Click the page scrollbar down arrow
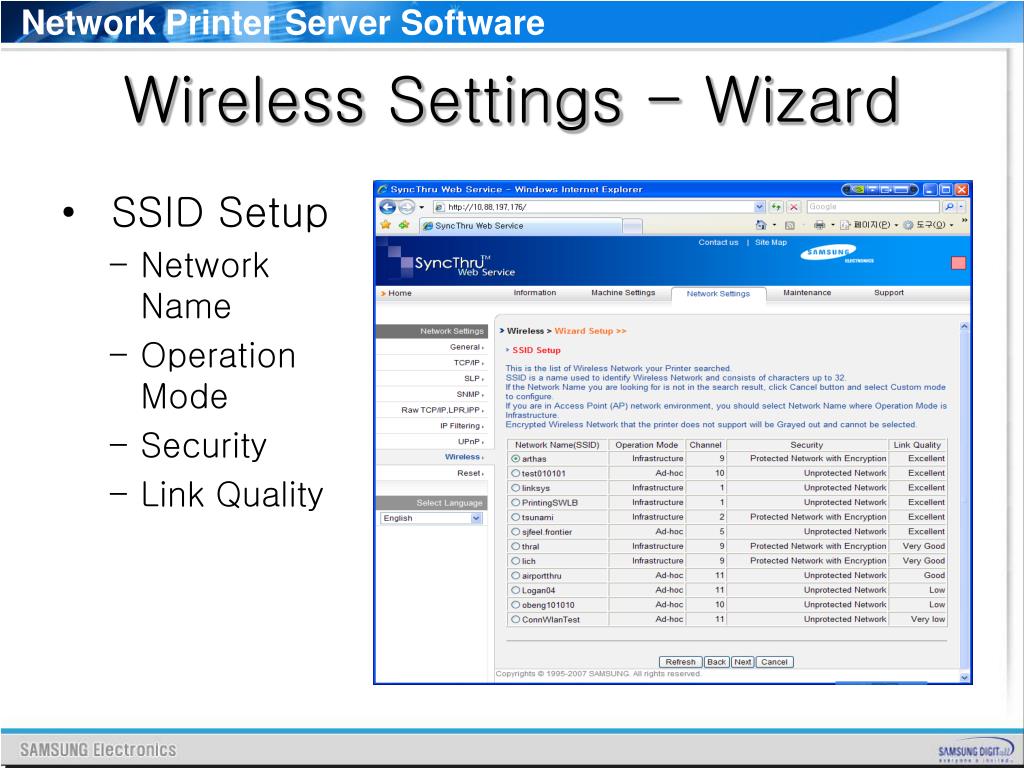 click(x=965, y=677)
